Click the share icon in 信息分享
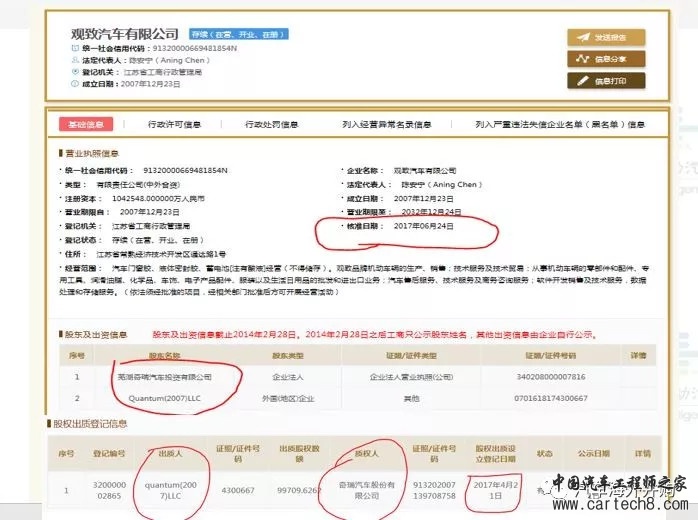The width and height of the screenshot is (698, 520). 584,59
